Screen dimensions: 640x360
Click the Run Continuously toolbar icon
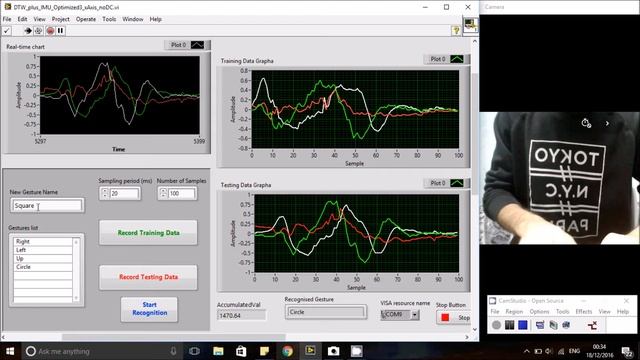click(x=38, y=31)
